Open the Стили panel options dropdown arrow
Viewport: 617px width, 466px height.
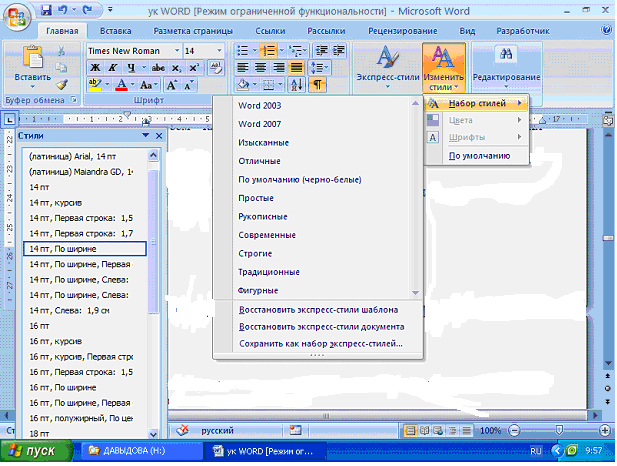145,135
